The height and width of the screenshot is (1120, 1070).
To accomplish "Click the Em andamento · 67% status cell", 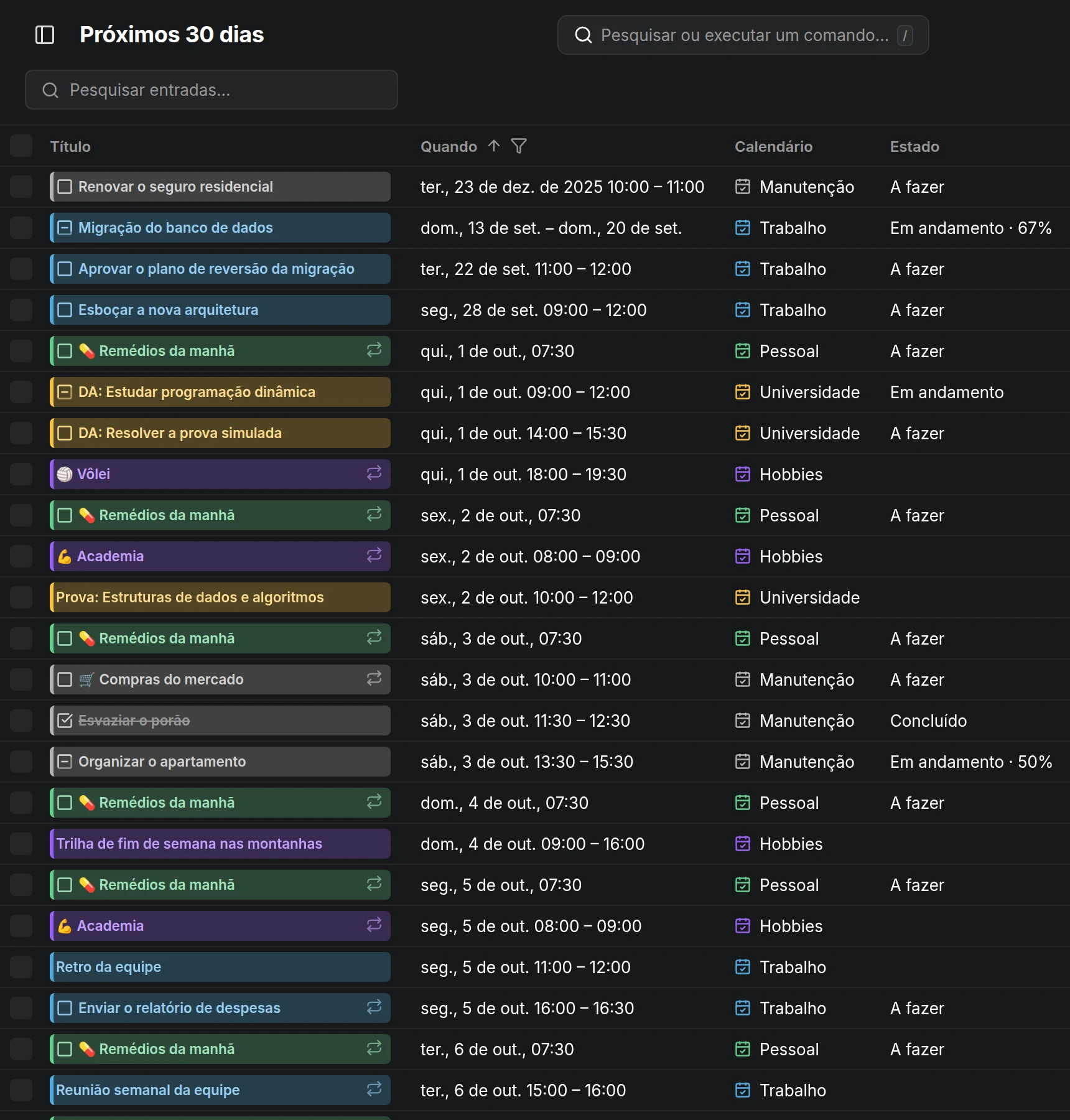I will click(x=970, y=228).
